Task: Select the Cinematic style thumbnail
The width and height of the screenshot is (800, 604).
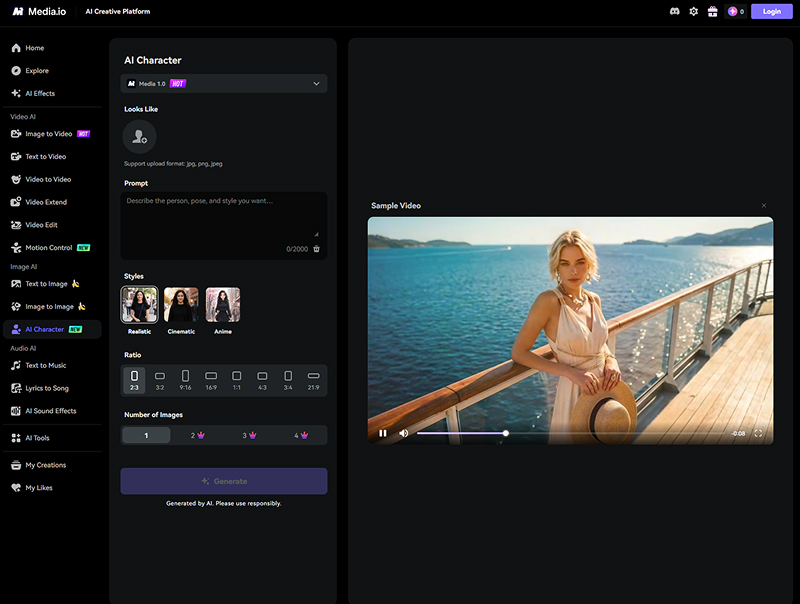Action: (181, 305)
